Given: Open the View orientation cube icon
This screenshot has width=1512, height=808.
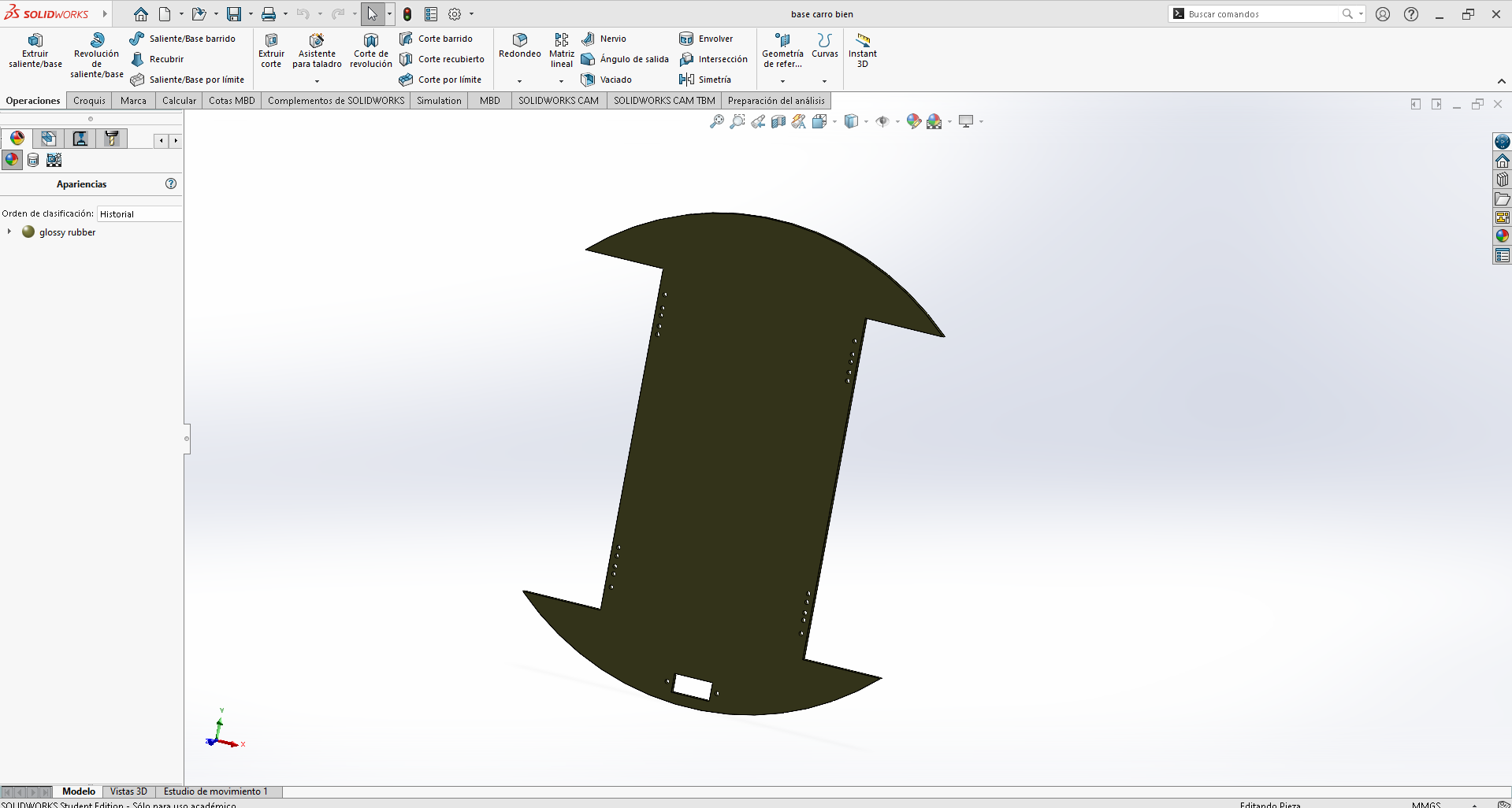Looking at the screenshot, I should click(819, 121).
